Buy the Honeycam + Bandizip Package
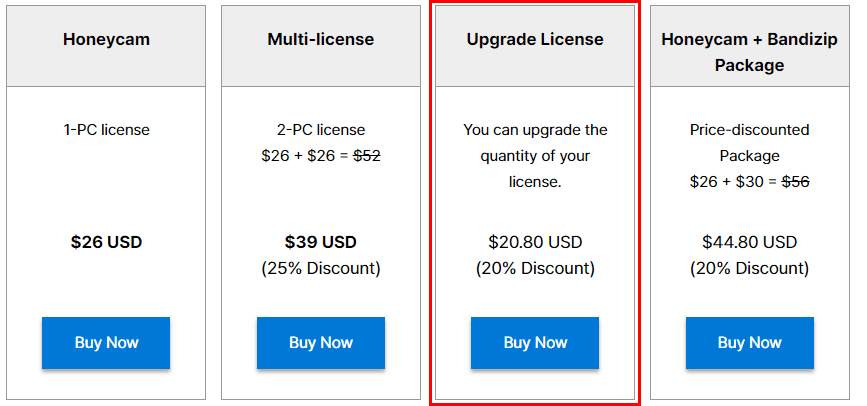The height and width of the screenshot is (406, 867). coord(749,343)
